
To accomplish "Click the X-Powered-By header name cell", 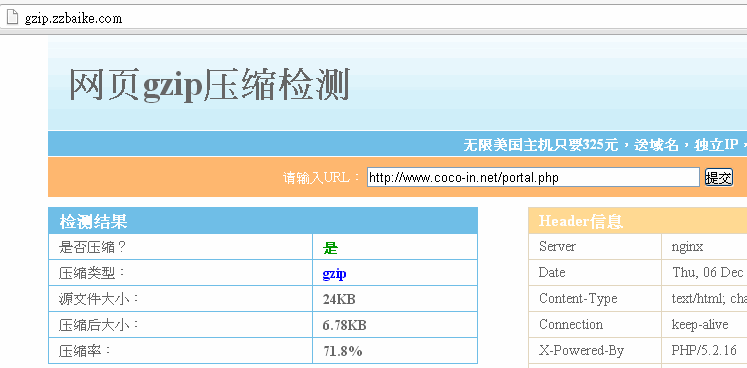I will coord(595,351).
